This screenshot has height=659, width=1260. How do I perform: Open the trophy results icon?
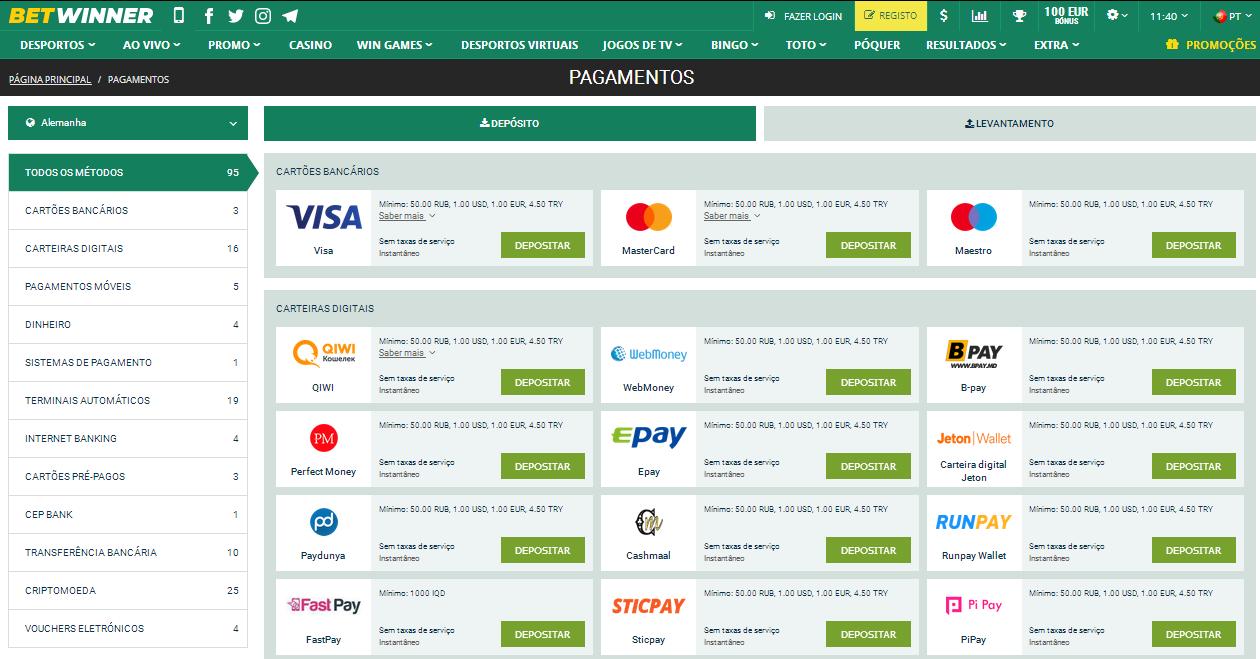coord(1019,16)
